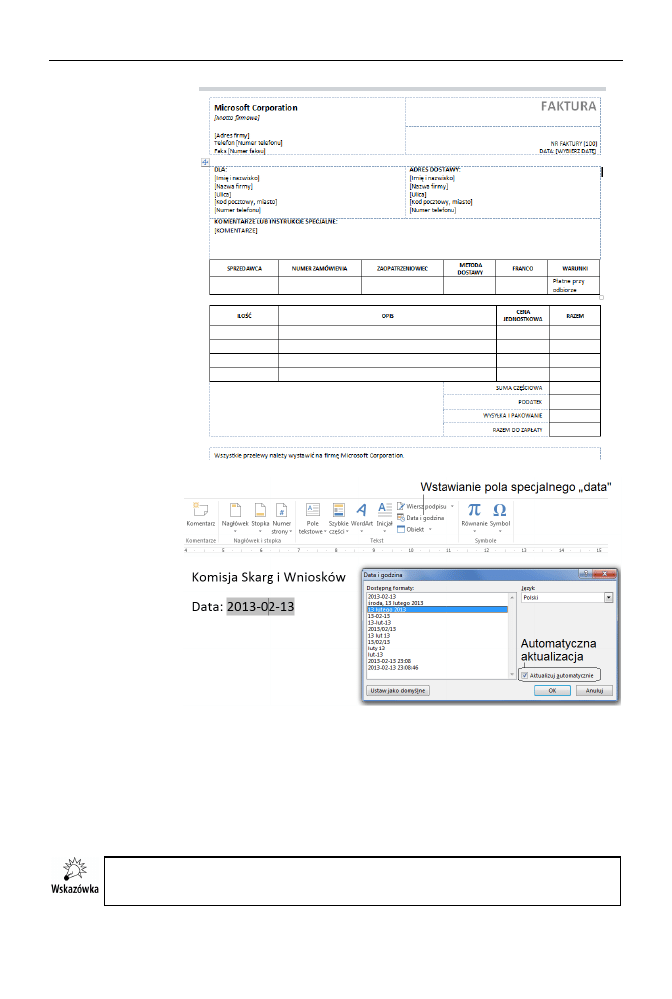This screenshot has width=672, height=999.
Task: Insert WordArt from the ribbon
Action: point(362,511)
